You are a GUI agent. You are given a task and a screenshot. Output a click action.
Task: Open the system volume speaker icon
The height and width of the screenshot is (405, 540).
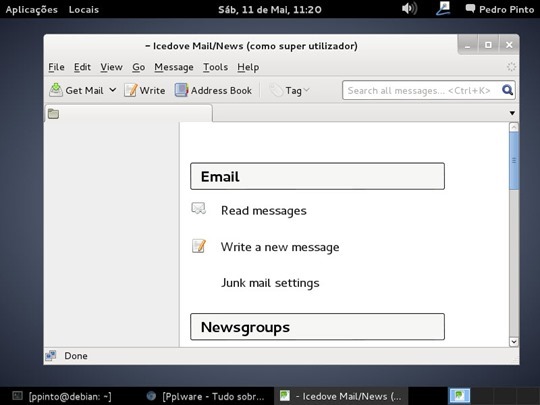click(x=409, y=8)
